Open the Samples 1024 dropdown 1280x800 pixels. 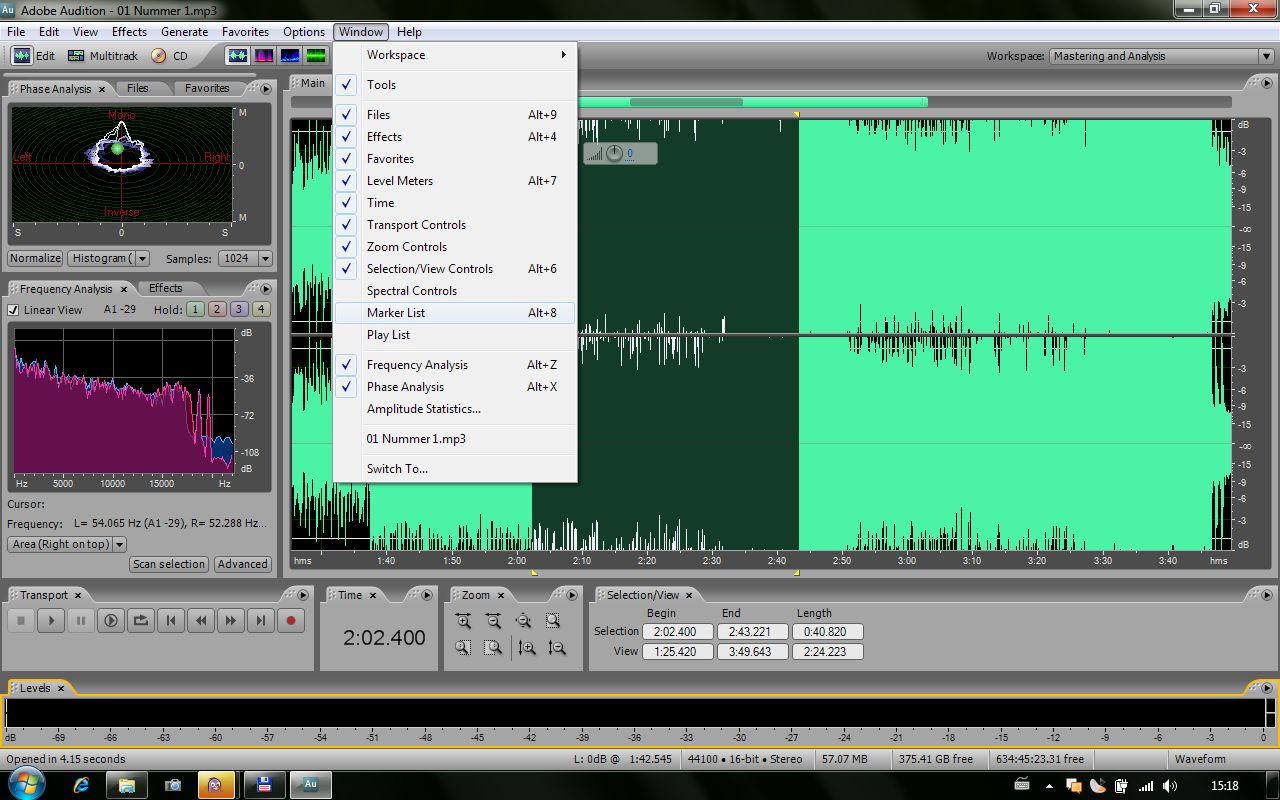pyautogui.click(x=246, y=258)
